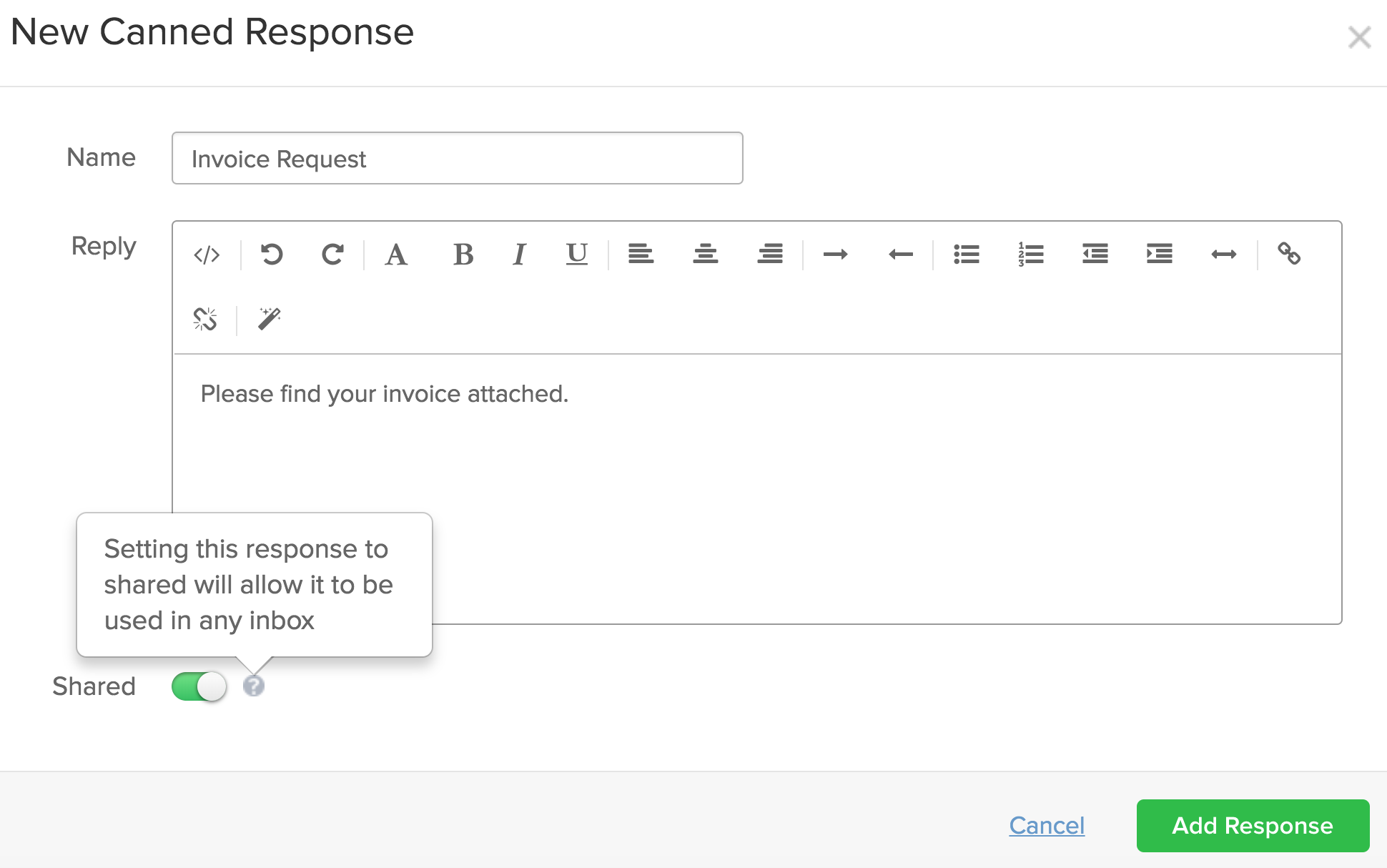The image size is (1387, 868).
Task: Click the unlink broken chain icon
Action: (205, 319)
